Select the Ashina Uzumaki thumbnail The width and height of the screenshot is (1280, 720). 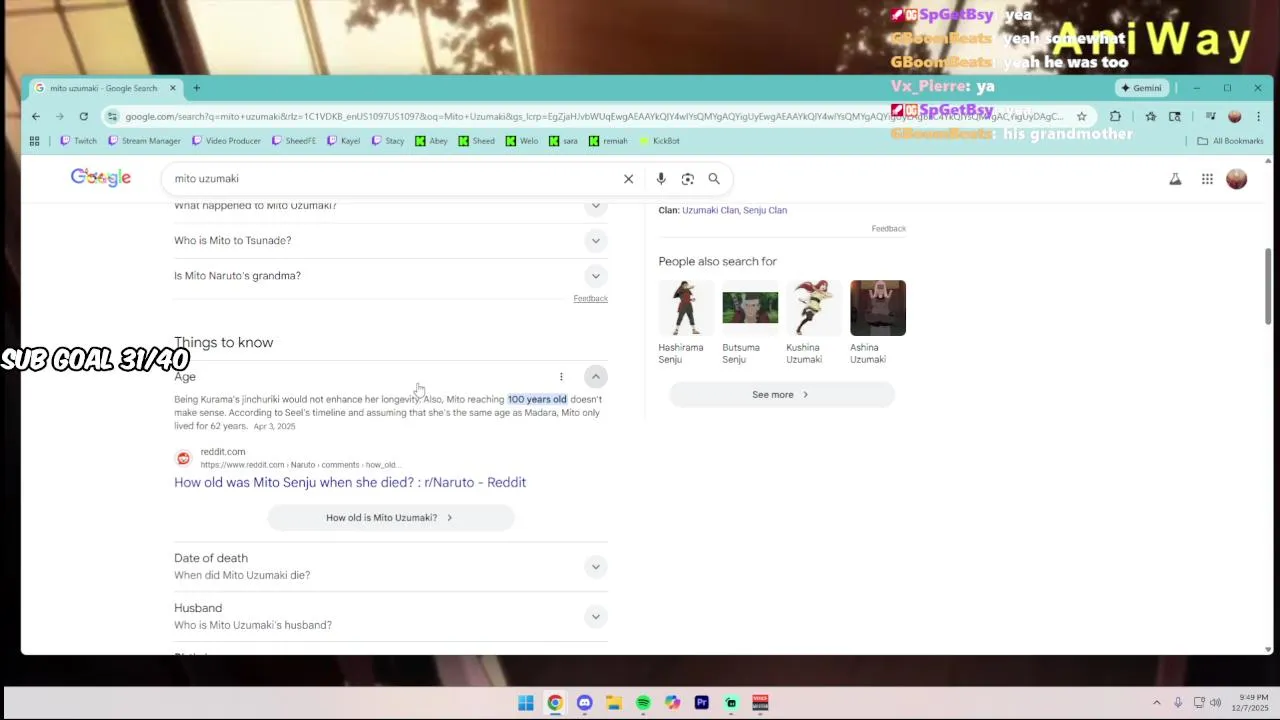tap(878, 308)
